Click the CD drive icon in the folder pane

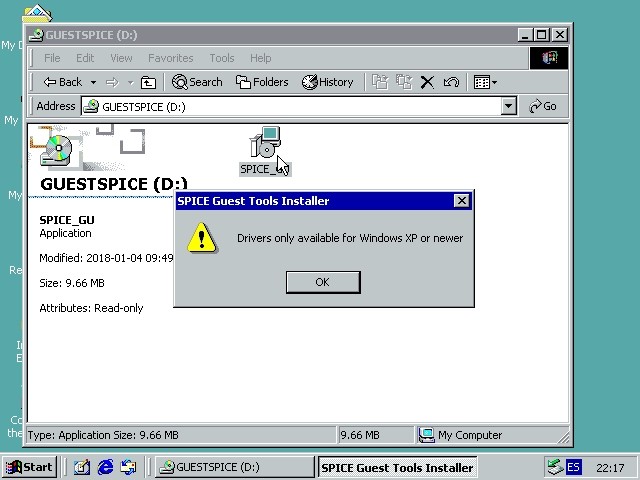coord(56,150)
